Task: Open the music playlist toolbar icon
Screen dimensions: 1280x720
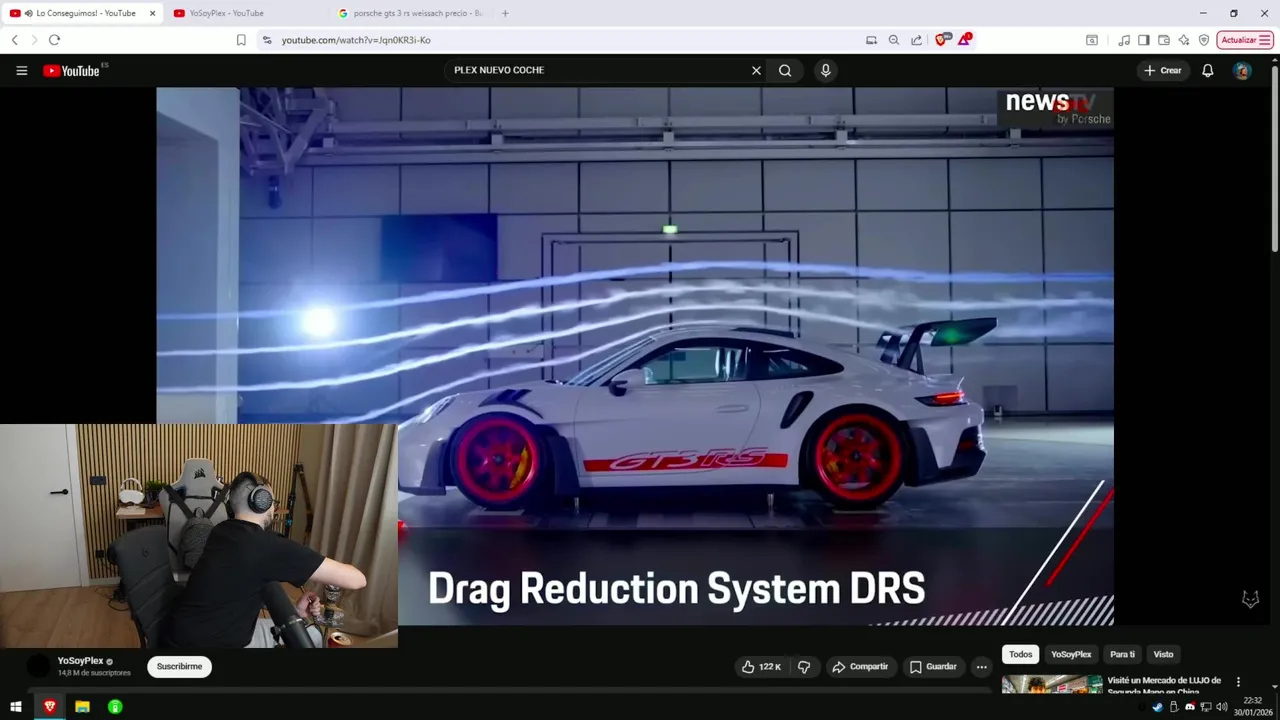Action: coord(1124,40)
